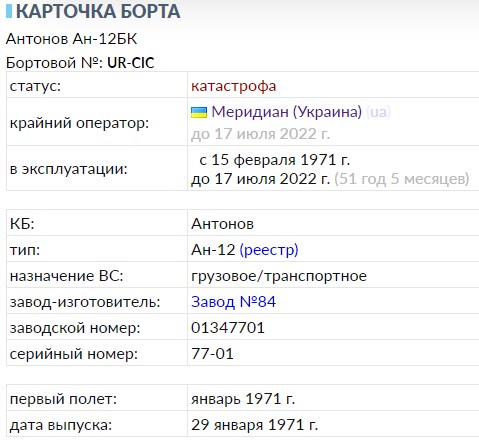Click the 'до 17 июля 2022 г.' grey operator date
The height and width of the screenshot is (445, 479).
(260, 134)
